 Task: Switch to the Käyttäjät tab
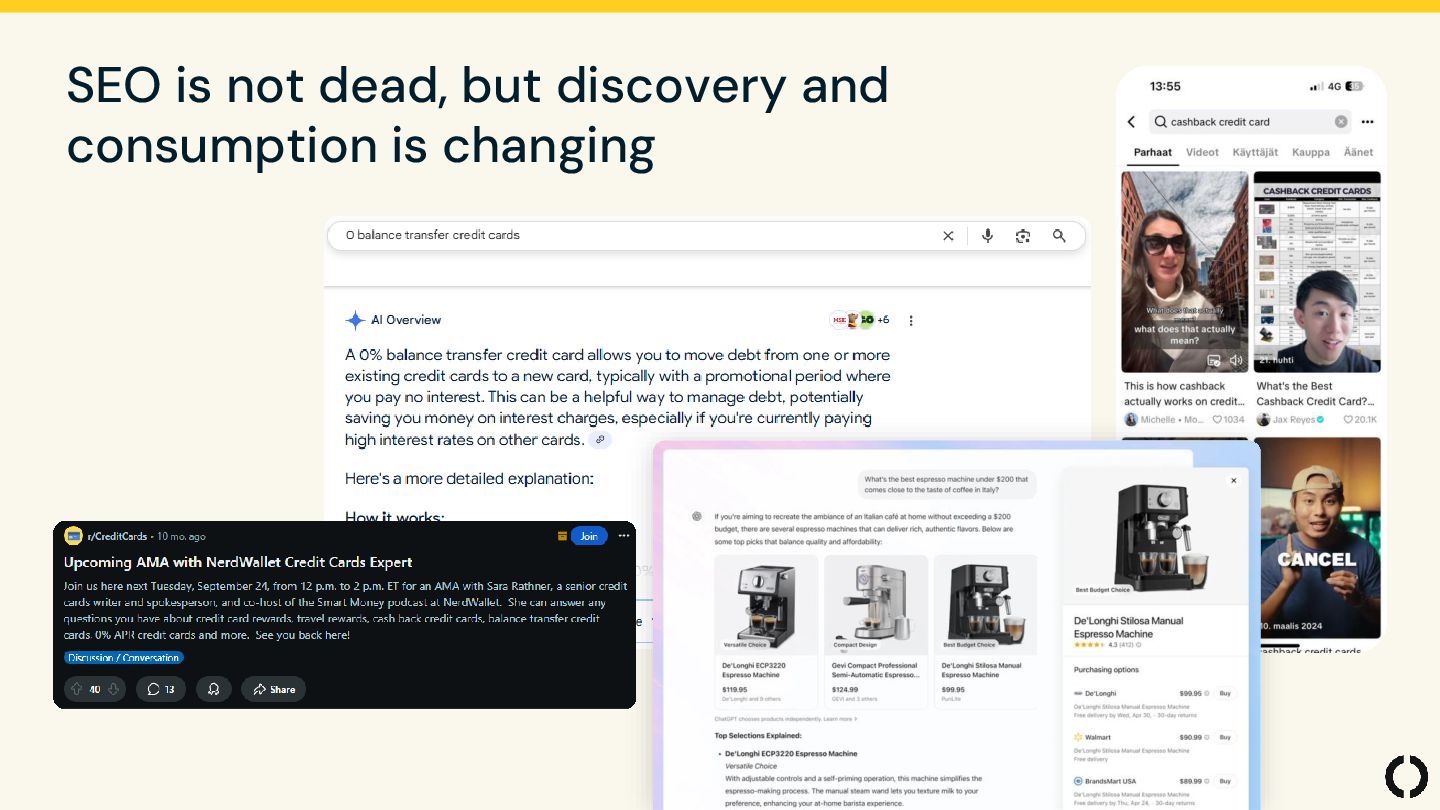pos(1255,153)
